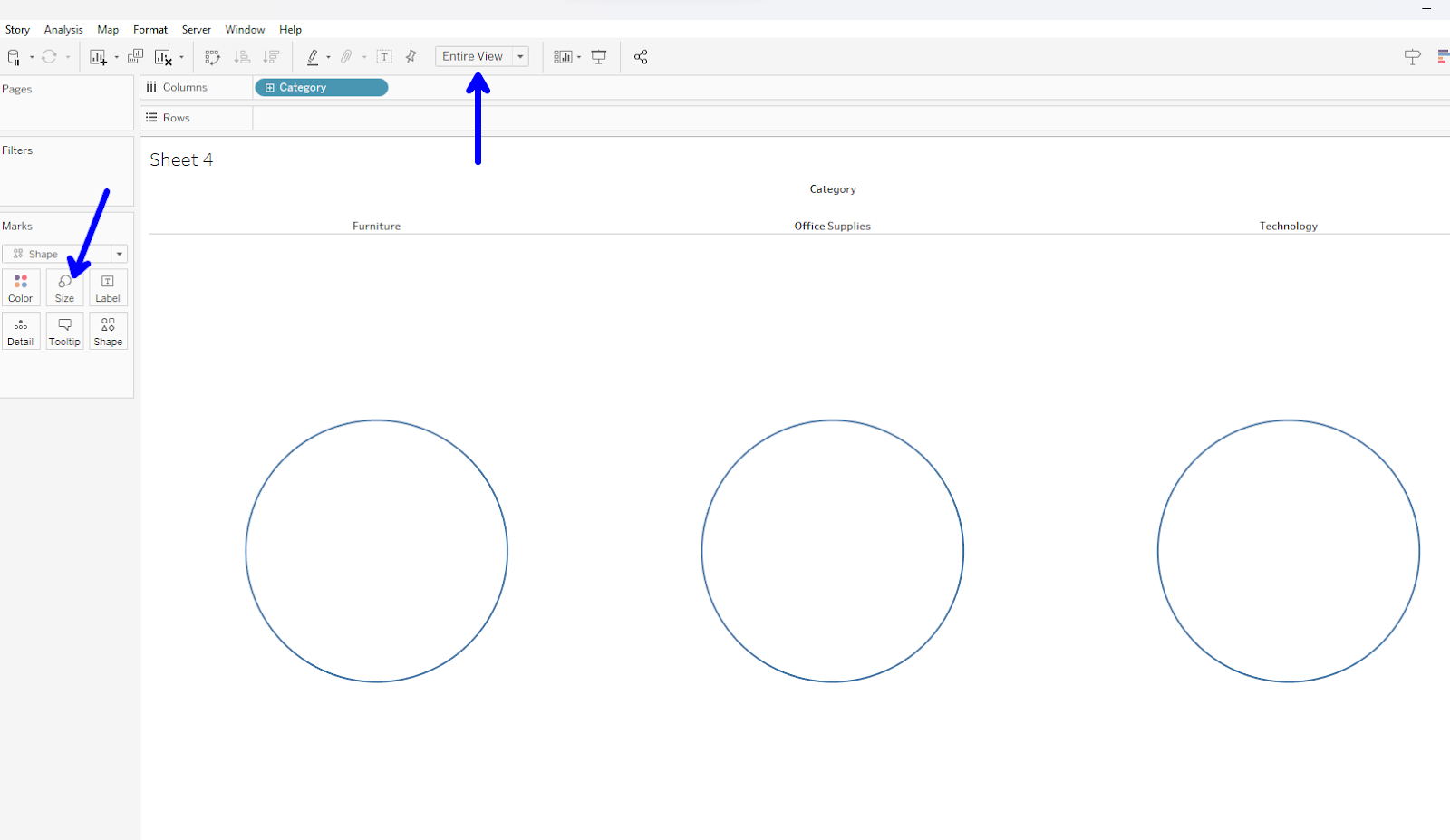Click the duplicate sheet icon
The image size is (1450, 840).
click(135, 57)
